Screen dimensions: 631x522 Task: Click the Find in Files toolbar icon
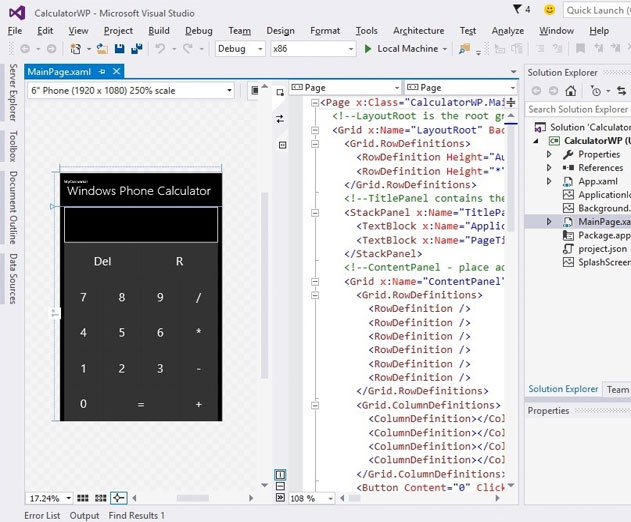pyautogui.click(x=464, y=49)
